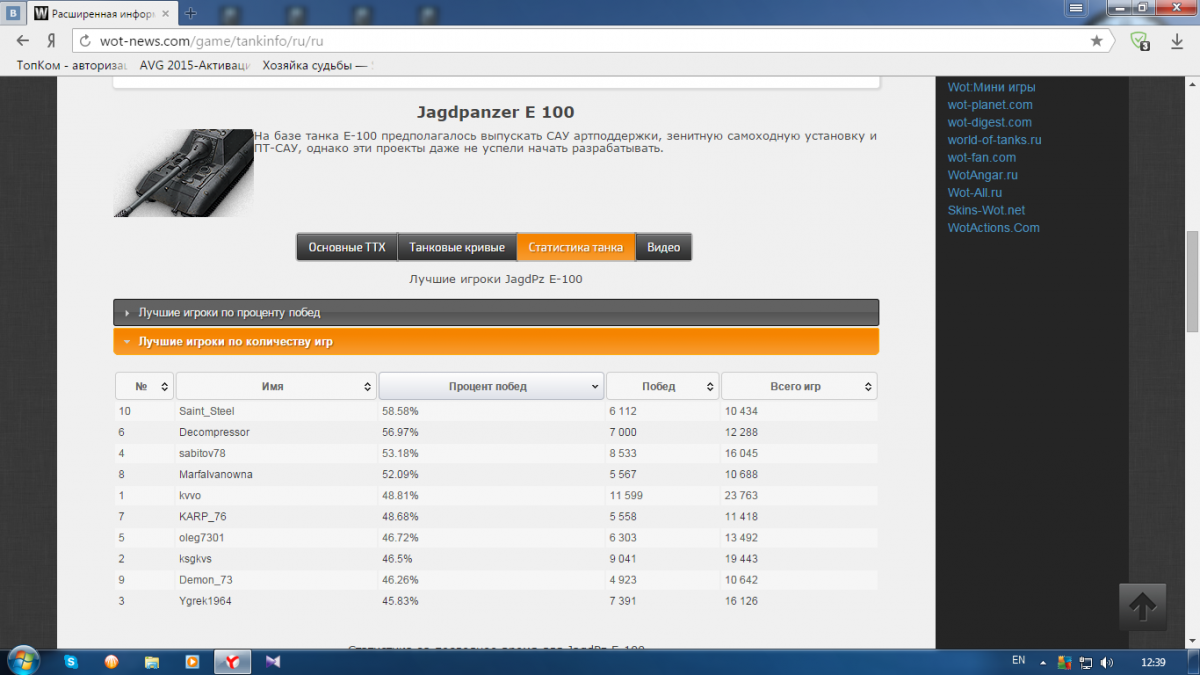Sort table by 'Процент побед' column

pyautogui.click(x=490, y=386)
